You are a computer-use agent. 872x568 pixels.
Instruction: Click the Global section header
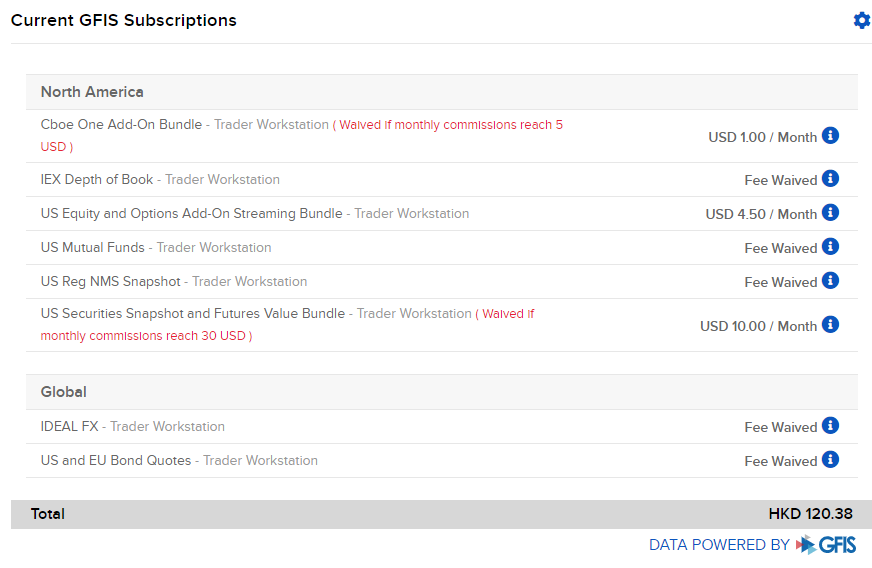[x=64, y=392]
